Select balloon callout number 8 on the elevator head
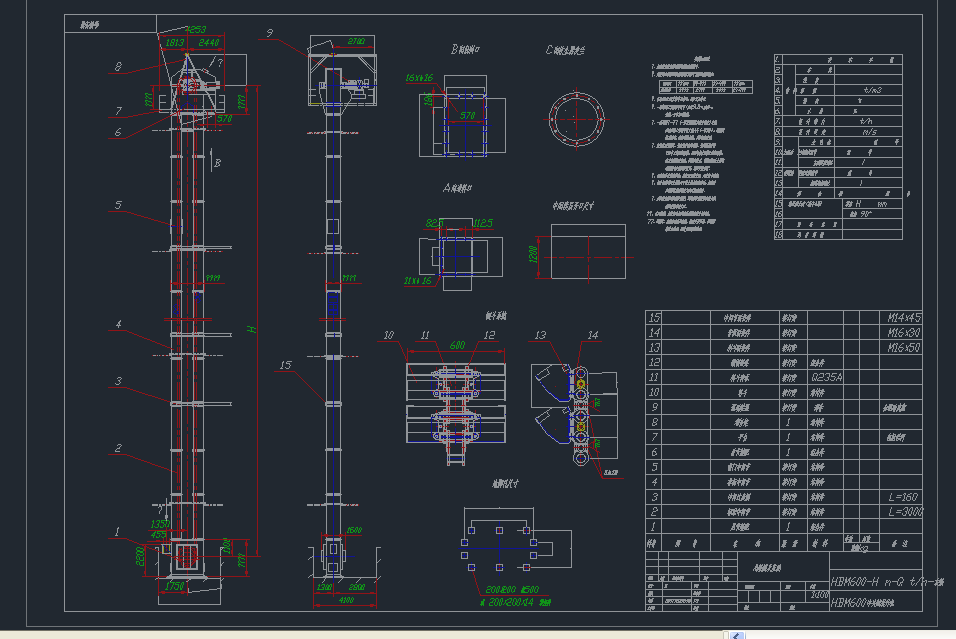This screenshot has height=639, width=956. pyautogui.click(x=119, y=67)
